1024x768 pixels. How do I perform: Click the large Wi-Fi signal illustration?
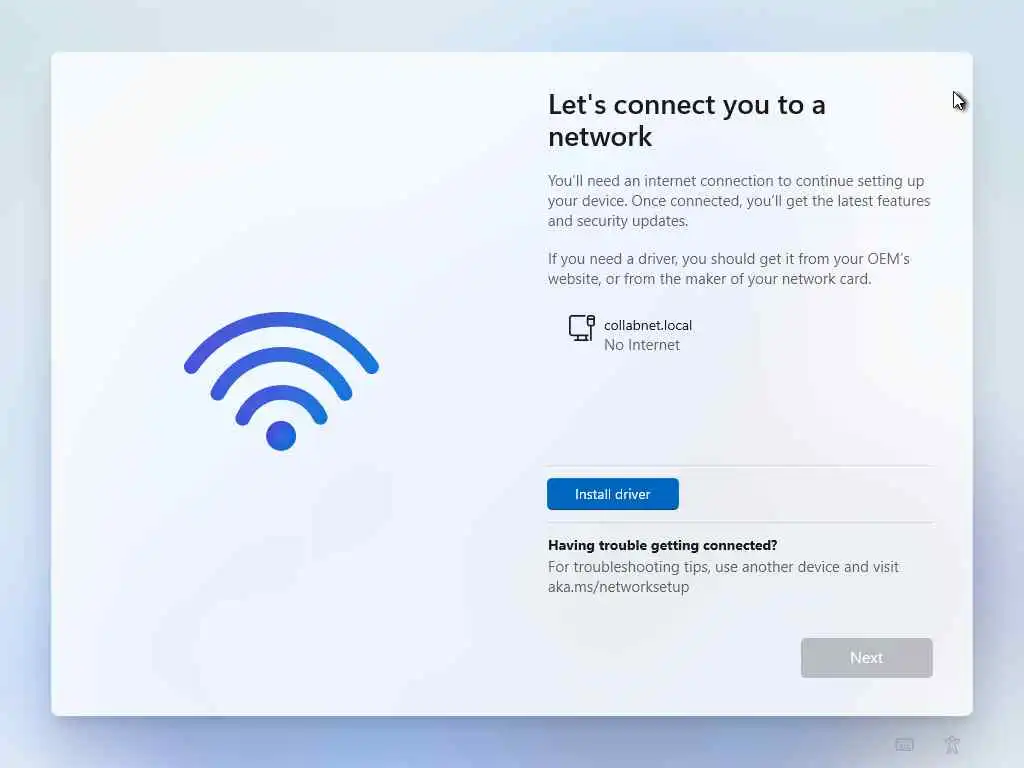point(281,381)
